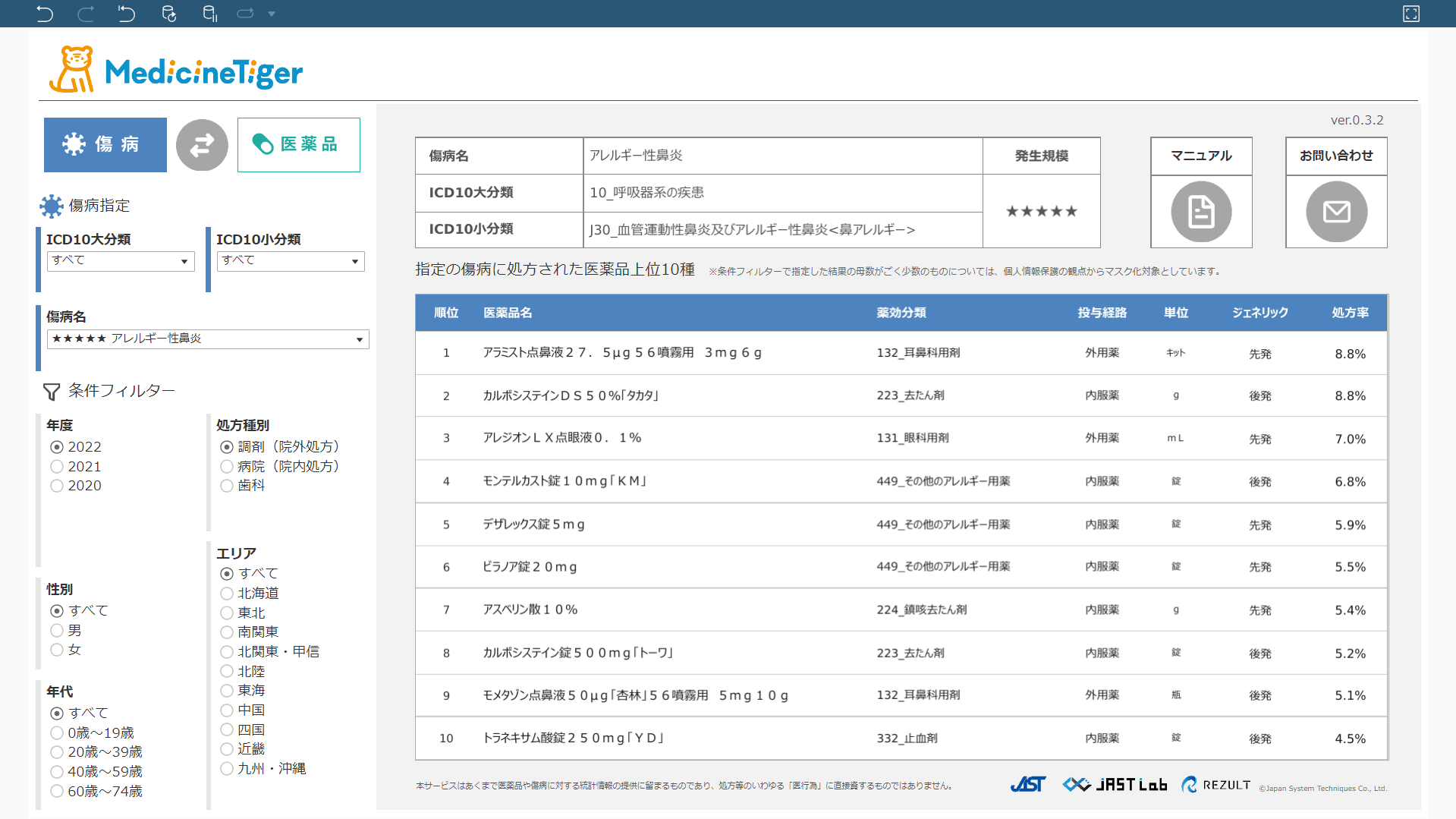This screenshot has width=1456, height=819.
Task: Click the redo arrow in top toolbar
Action: 86,14
